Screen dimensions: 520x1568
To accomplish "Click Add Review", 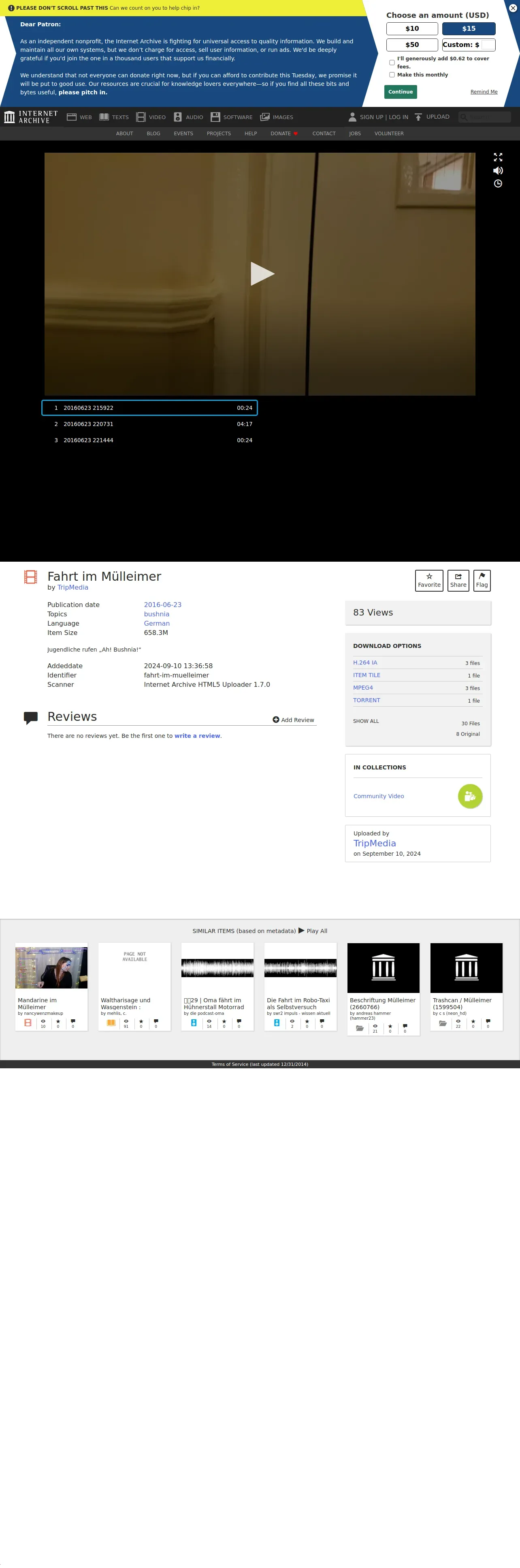I will [294, 720].
